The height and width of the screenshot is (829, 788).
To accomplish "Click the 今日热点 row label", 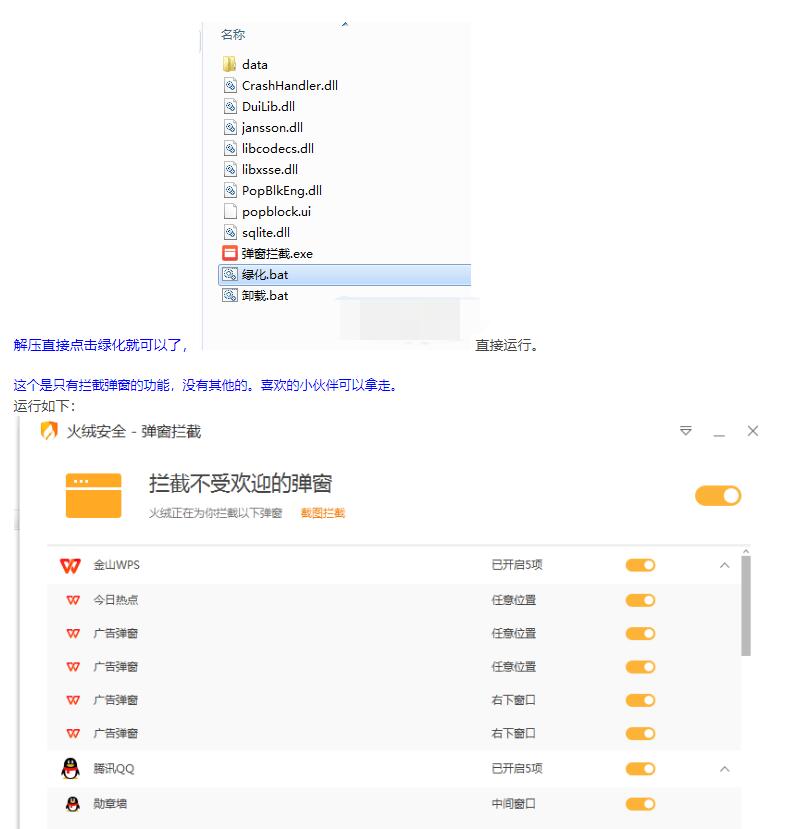I will 115,600.
